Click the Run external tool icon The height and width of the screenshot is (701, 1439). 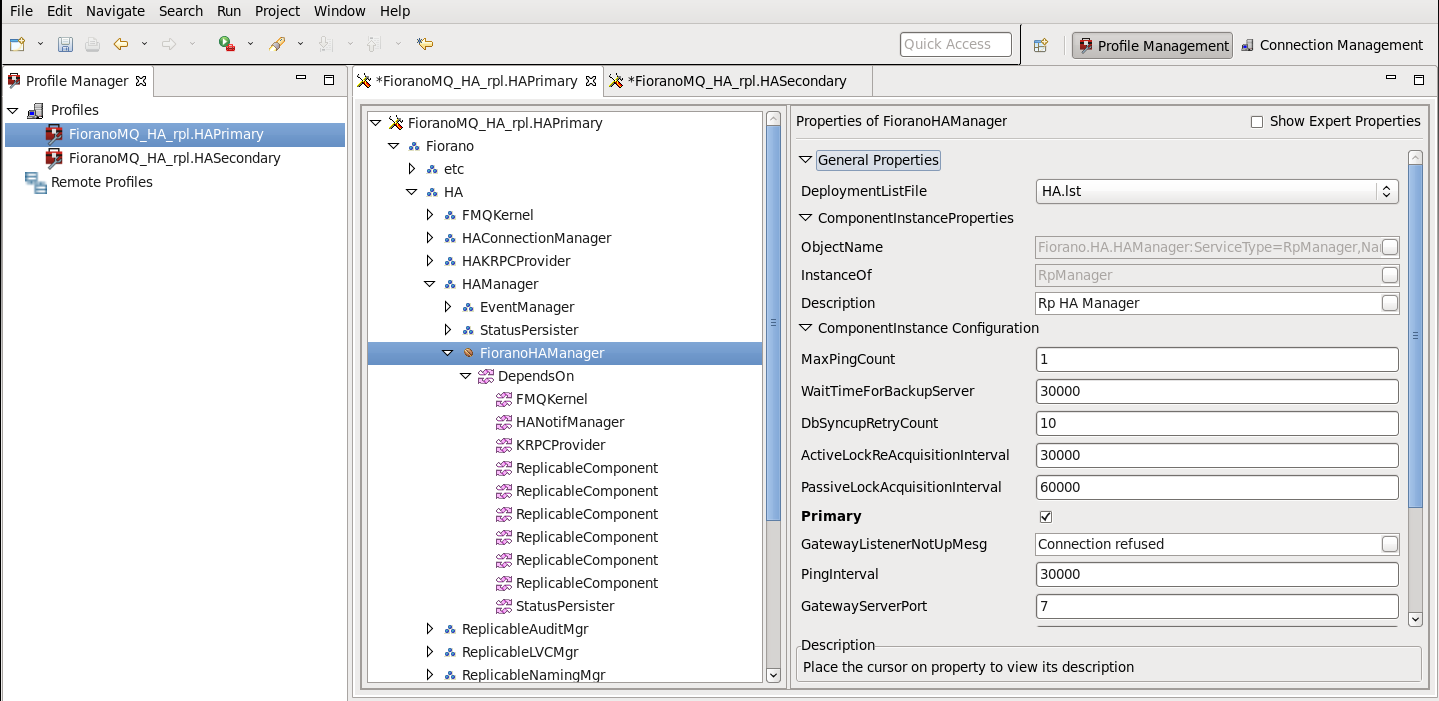pos(227,44)
